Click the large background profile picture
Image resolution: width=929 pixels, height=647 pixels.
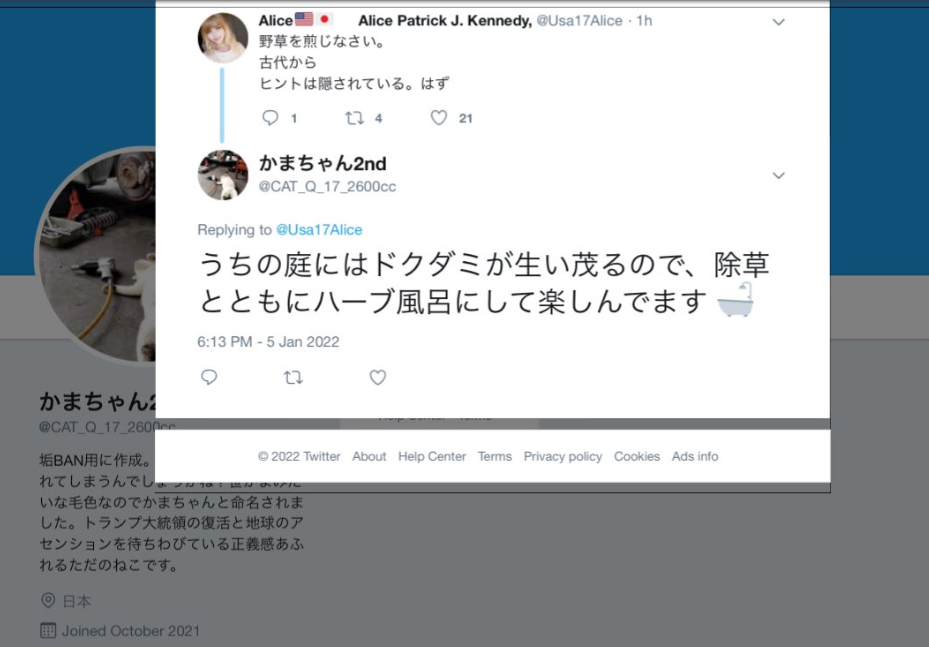tap(96, 255)
